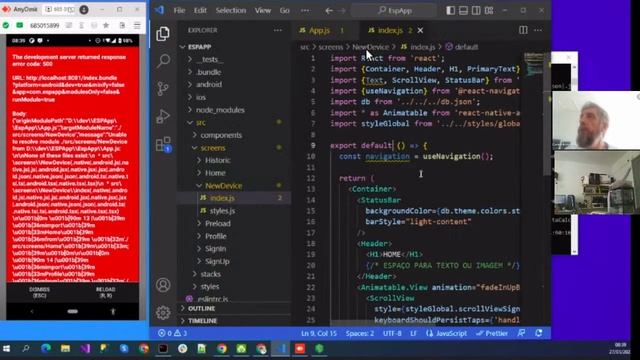Select the index.js editor tab
The width and height of the screenshot is (640, 360).
coord(390,30)
